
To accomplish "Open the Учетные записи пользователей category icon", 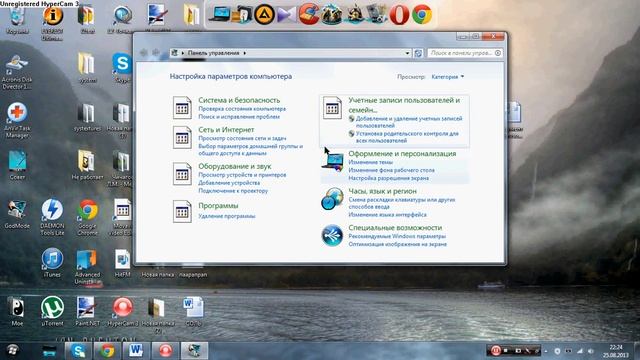I will click(x=332, y=108).
